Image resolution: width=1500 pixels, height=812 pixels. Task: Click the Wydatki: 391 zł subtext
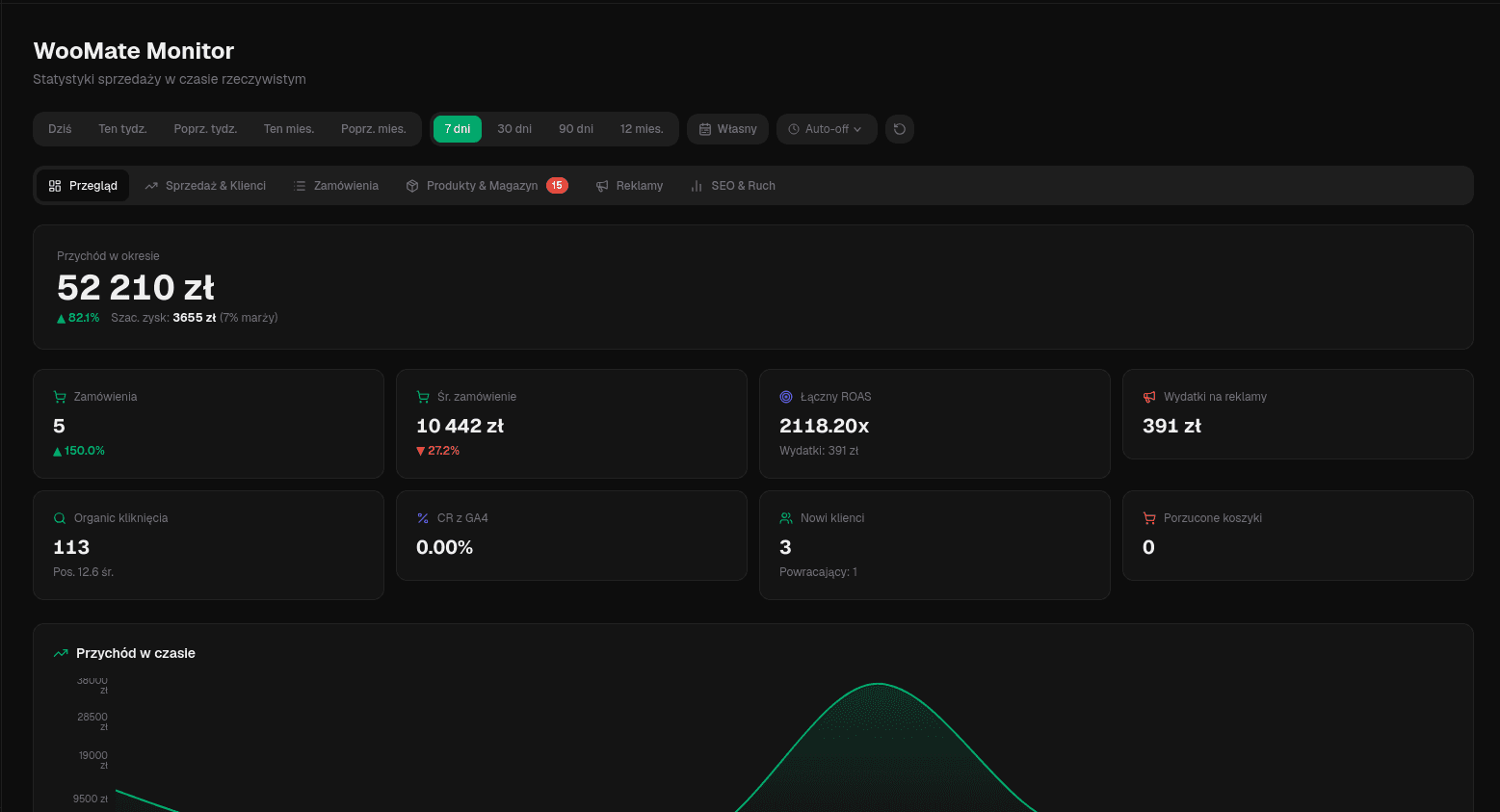[819, 451]
